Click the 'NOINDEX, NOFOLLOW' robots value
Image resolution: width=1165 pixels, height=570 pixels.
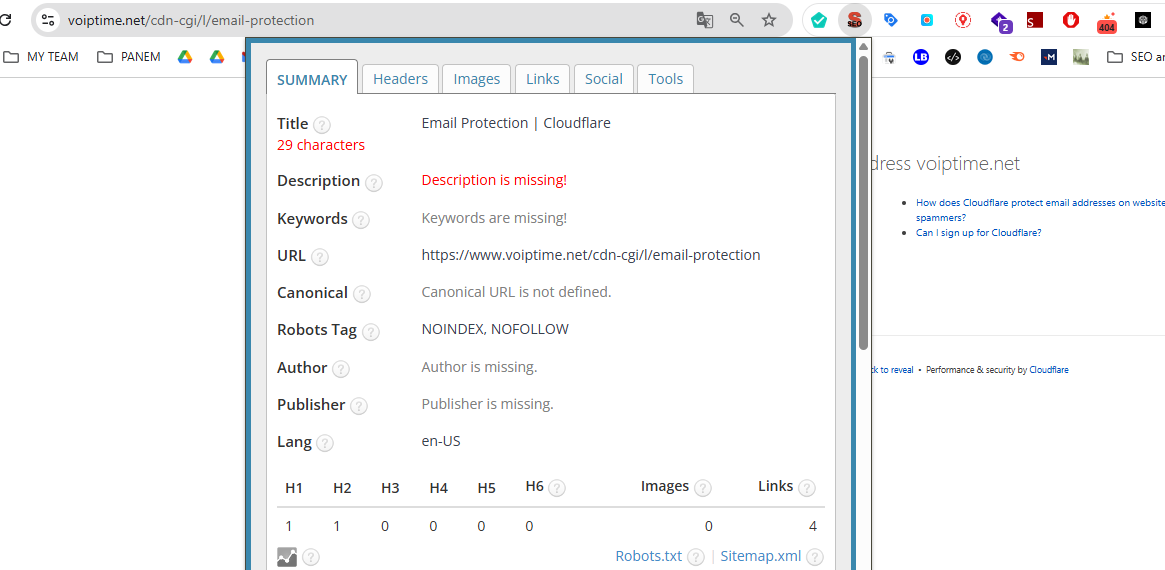pyautogui.click(x=495, y=329)
